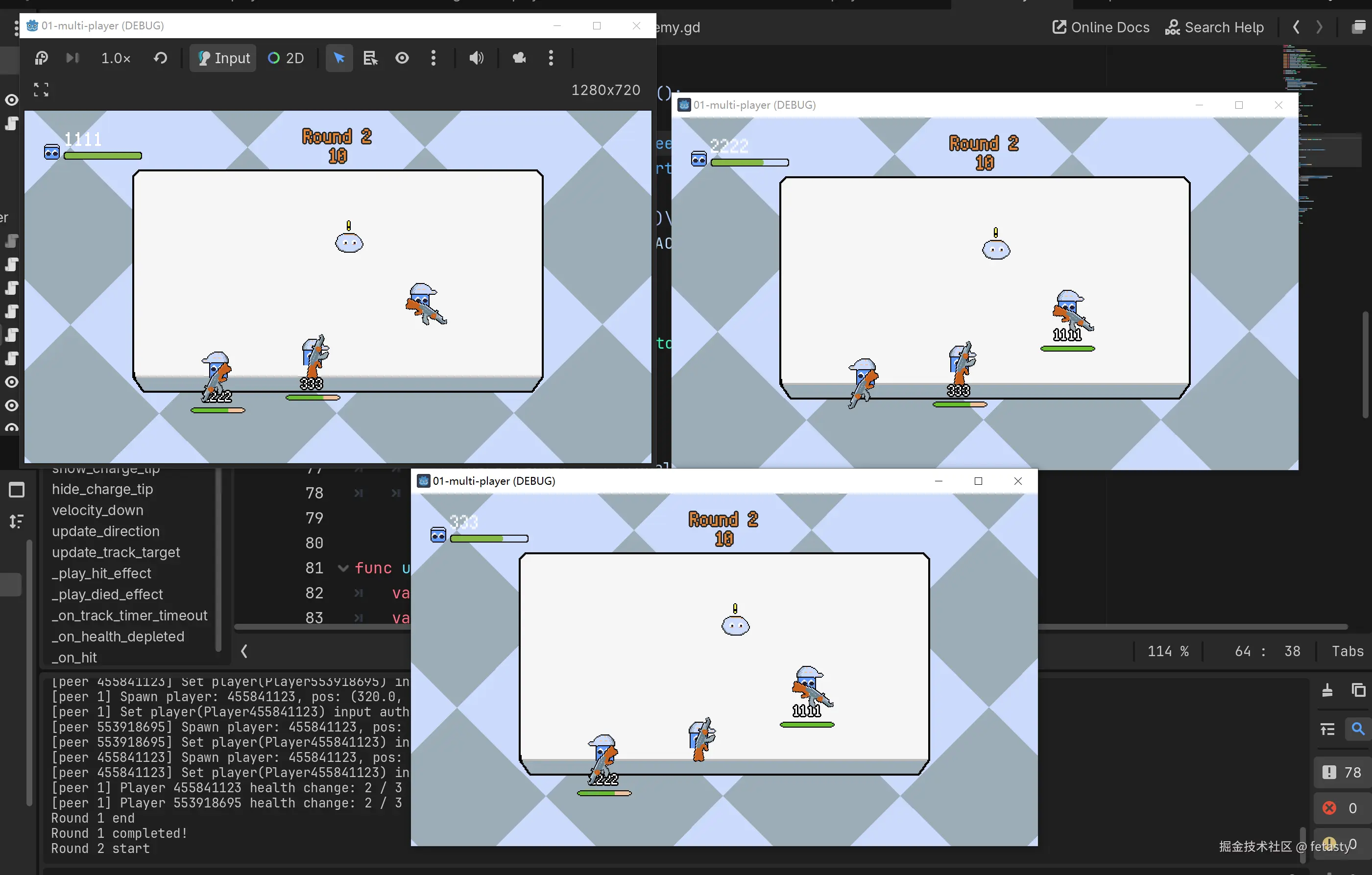Collapse the func fold arrow at line 81

tap(343, 568)
